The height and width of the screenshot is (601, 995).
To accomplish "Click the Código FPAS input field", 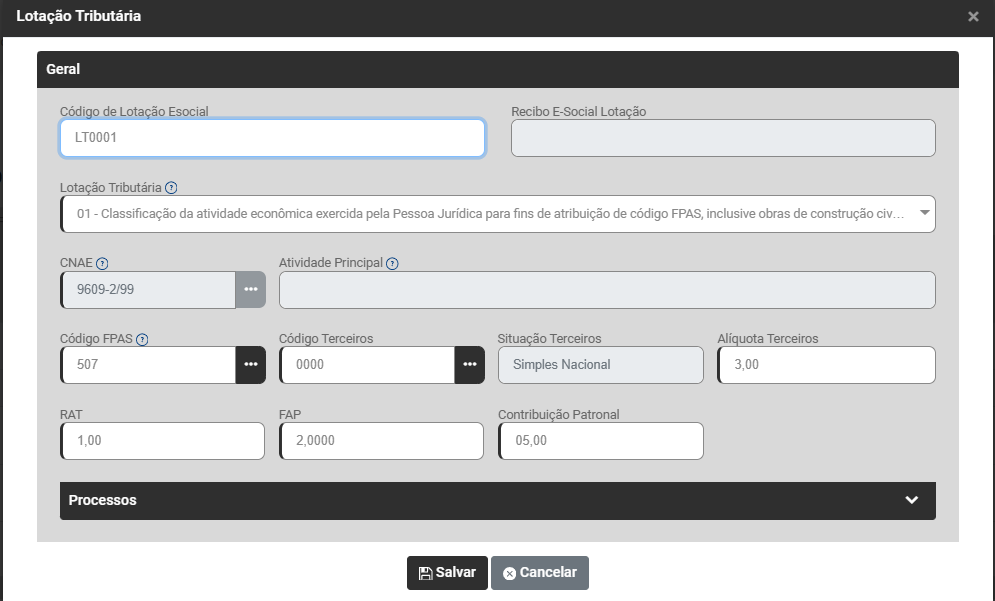I will [x=148, y=365].
